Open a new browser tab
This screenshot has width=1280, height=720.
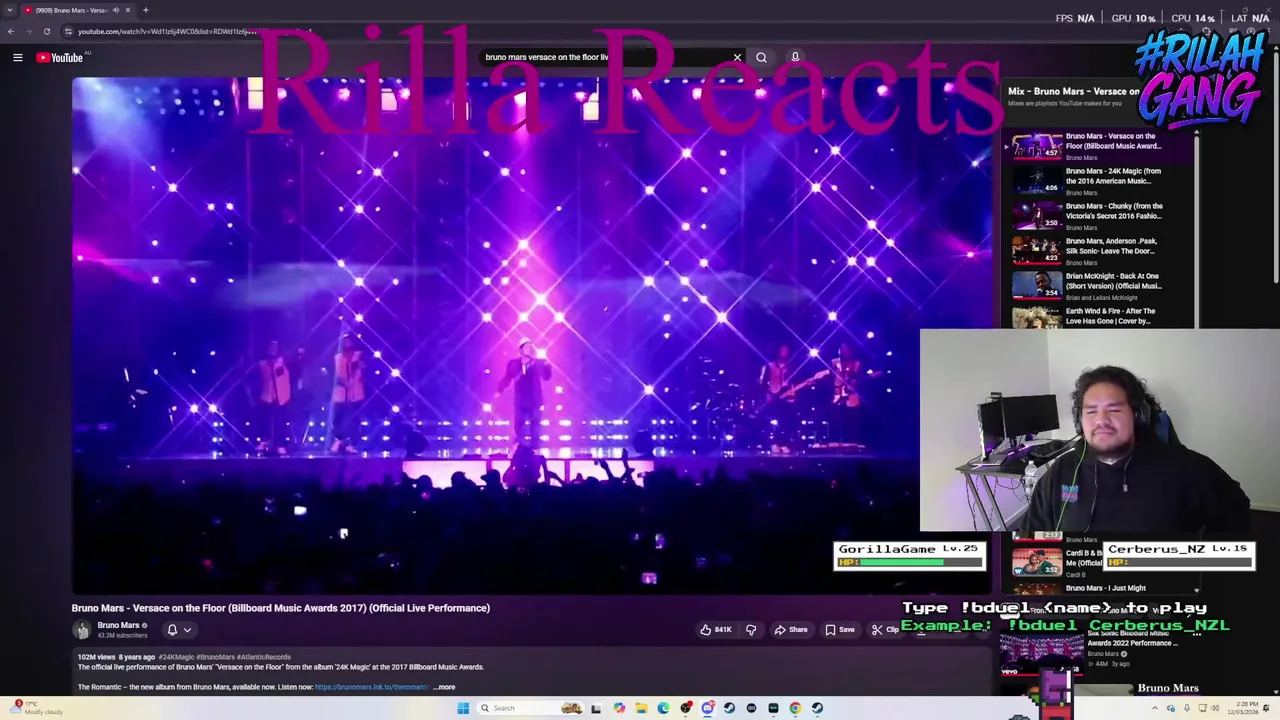(146, 10)
